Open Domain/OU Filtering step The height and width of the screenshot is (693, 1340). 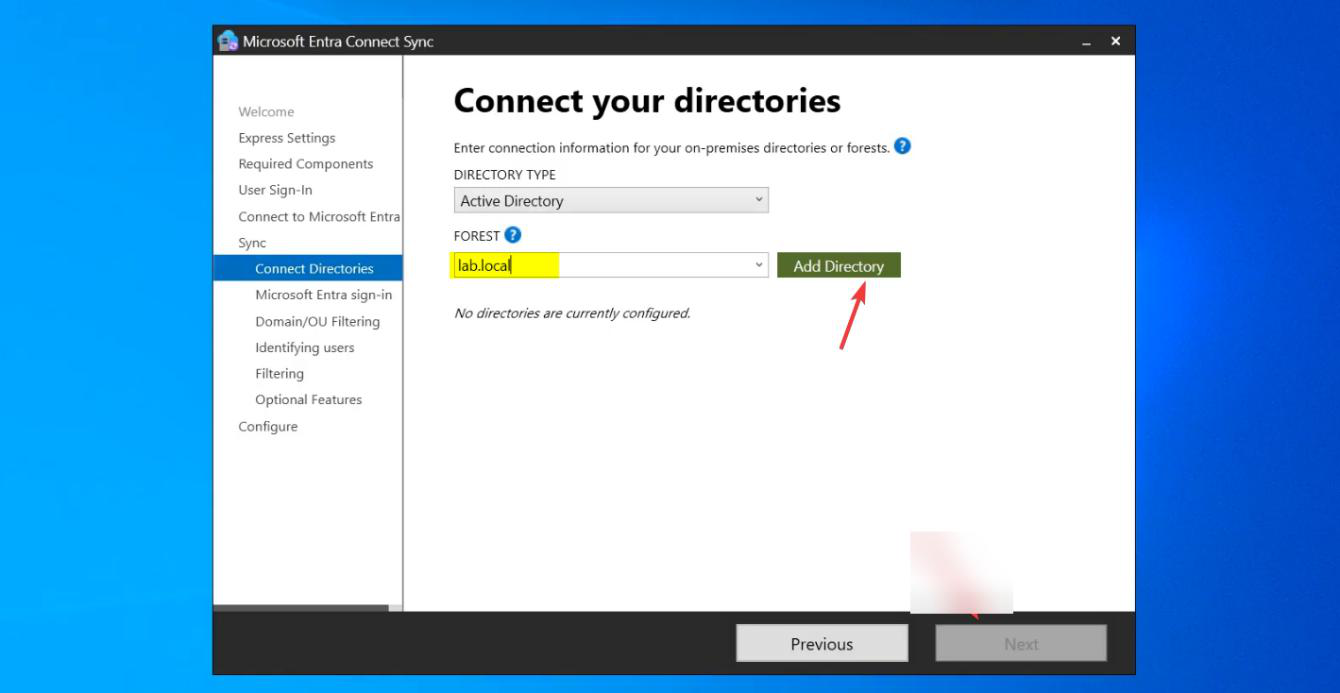[x=318, y=322]
